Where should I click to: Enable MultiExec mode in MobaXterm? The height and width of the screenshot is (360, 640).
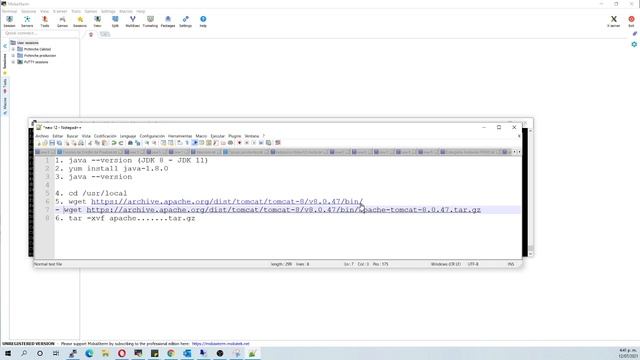[x=132, y=21]
